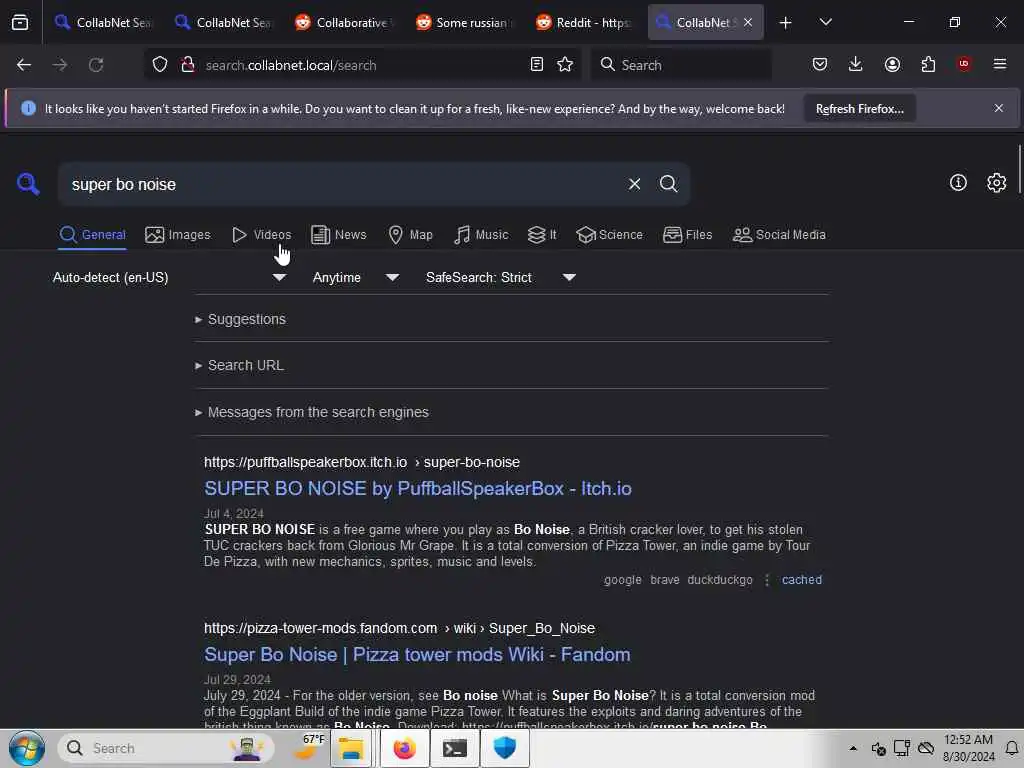The width and height of the screenshot is (1024, 768).
Task: Open tracking protection shield icon
Action: [160, 65]
